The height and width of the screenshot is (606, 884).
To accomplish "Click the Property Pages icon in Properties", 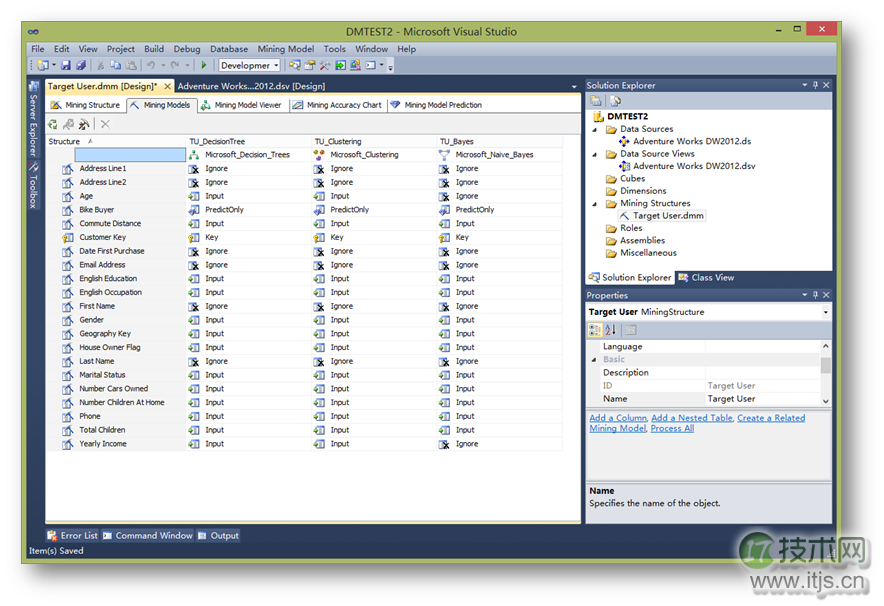I will pyautogui.click(x=631, y=330).
